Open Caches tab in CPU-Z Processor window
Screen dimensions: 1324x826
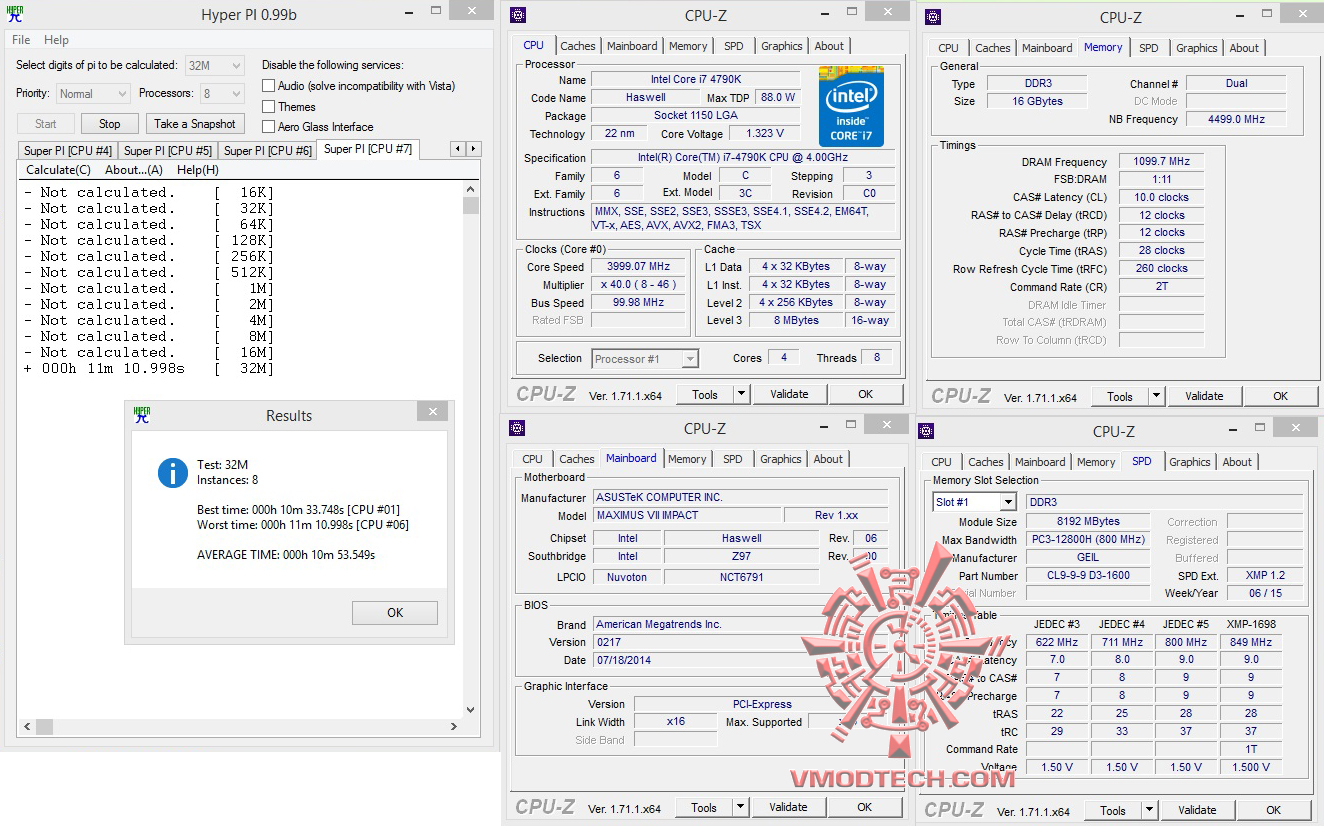point(578,46)
